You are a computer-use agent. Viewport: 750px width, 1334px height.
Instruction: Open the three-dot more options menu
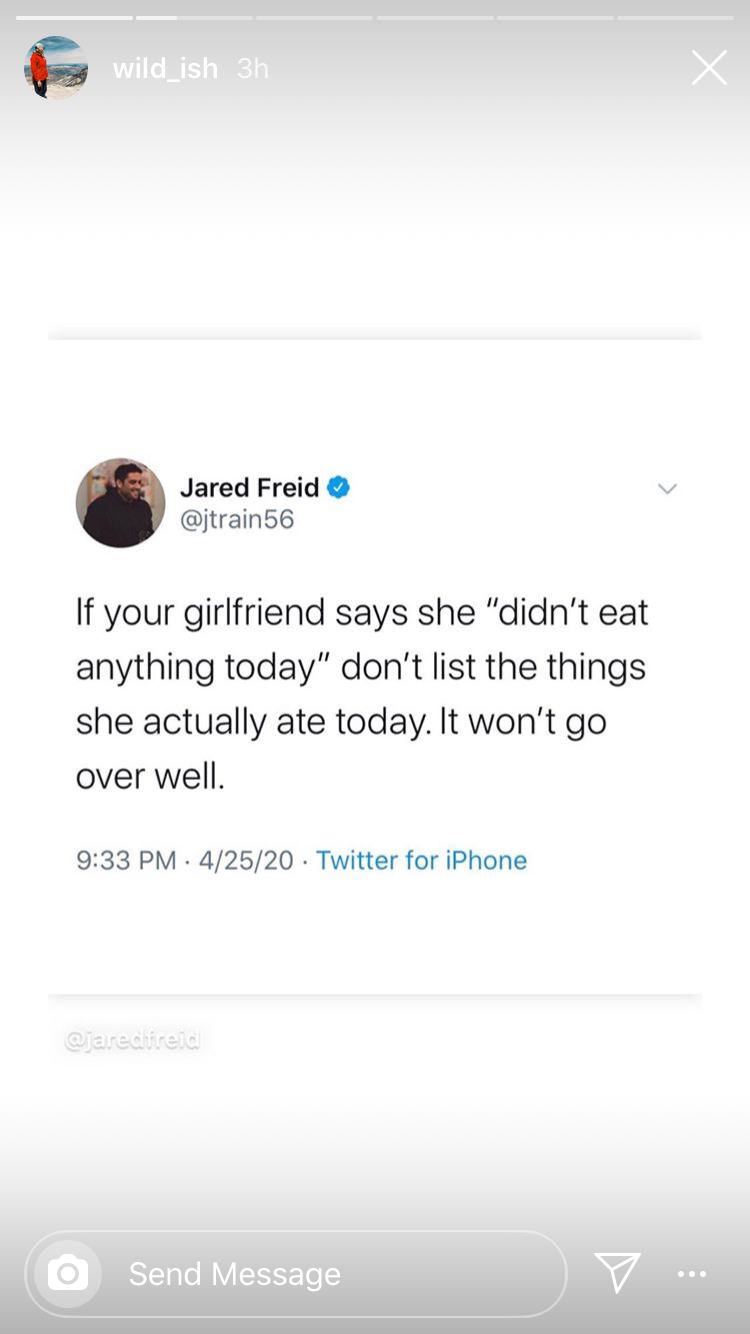click(692, 1274)
